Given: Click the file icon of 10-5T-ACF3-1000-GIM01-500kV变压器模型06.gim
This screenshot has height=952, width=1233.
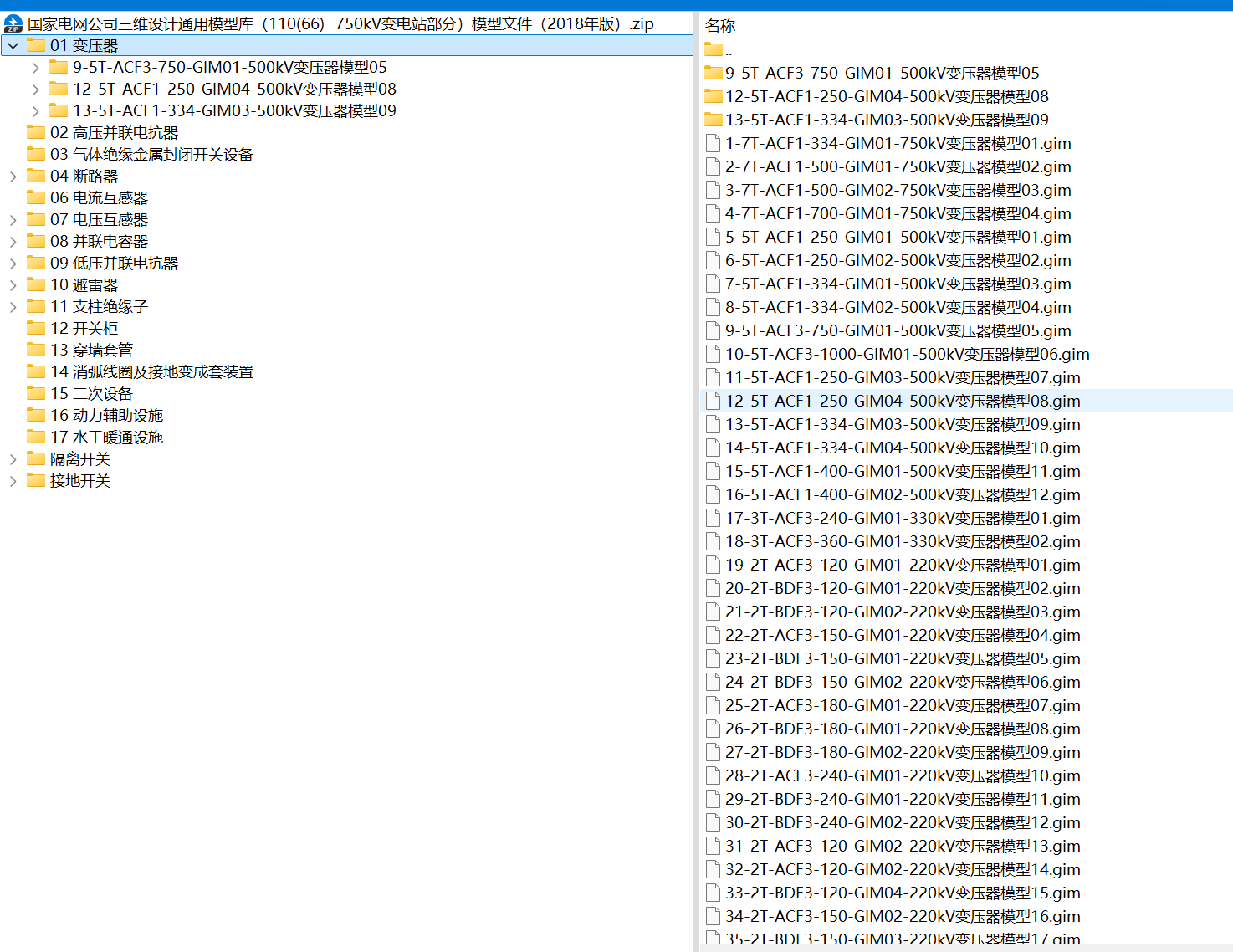Looking at the screenshot, I should (x=713, y=354).
